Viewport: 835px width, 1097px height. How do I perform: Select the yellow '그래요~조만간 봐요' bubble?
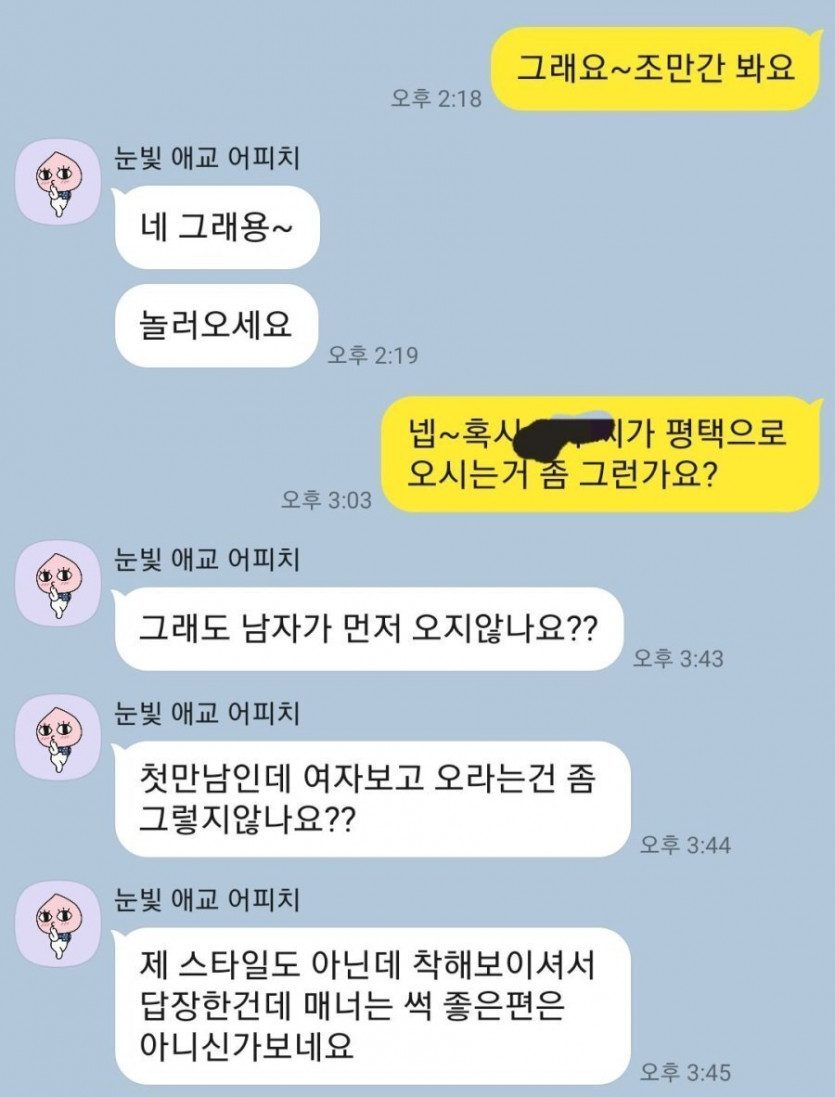[656, 69]
